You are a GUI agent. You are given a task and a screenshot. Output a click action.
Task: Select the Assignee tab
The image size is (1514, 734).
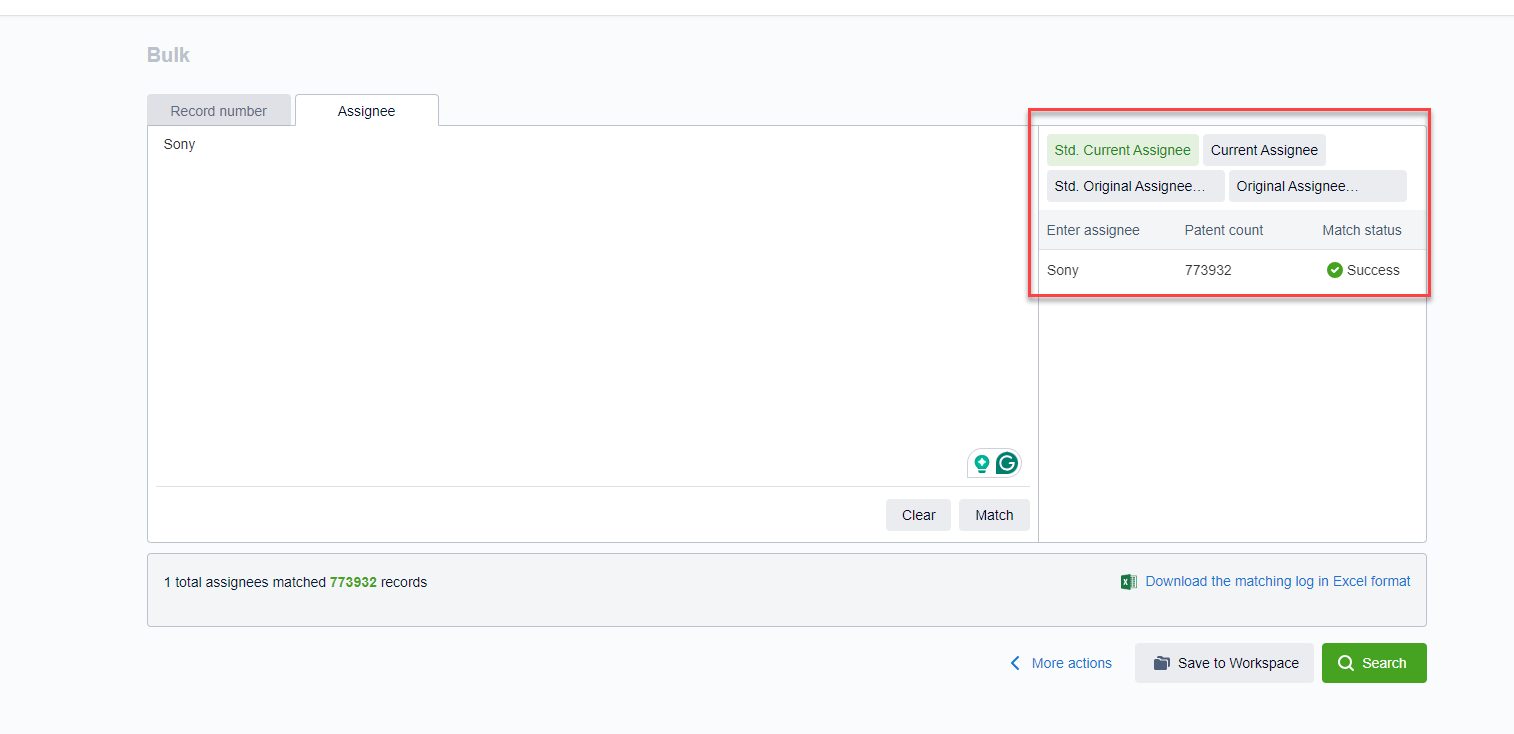coord(366,111)
